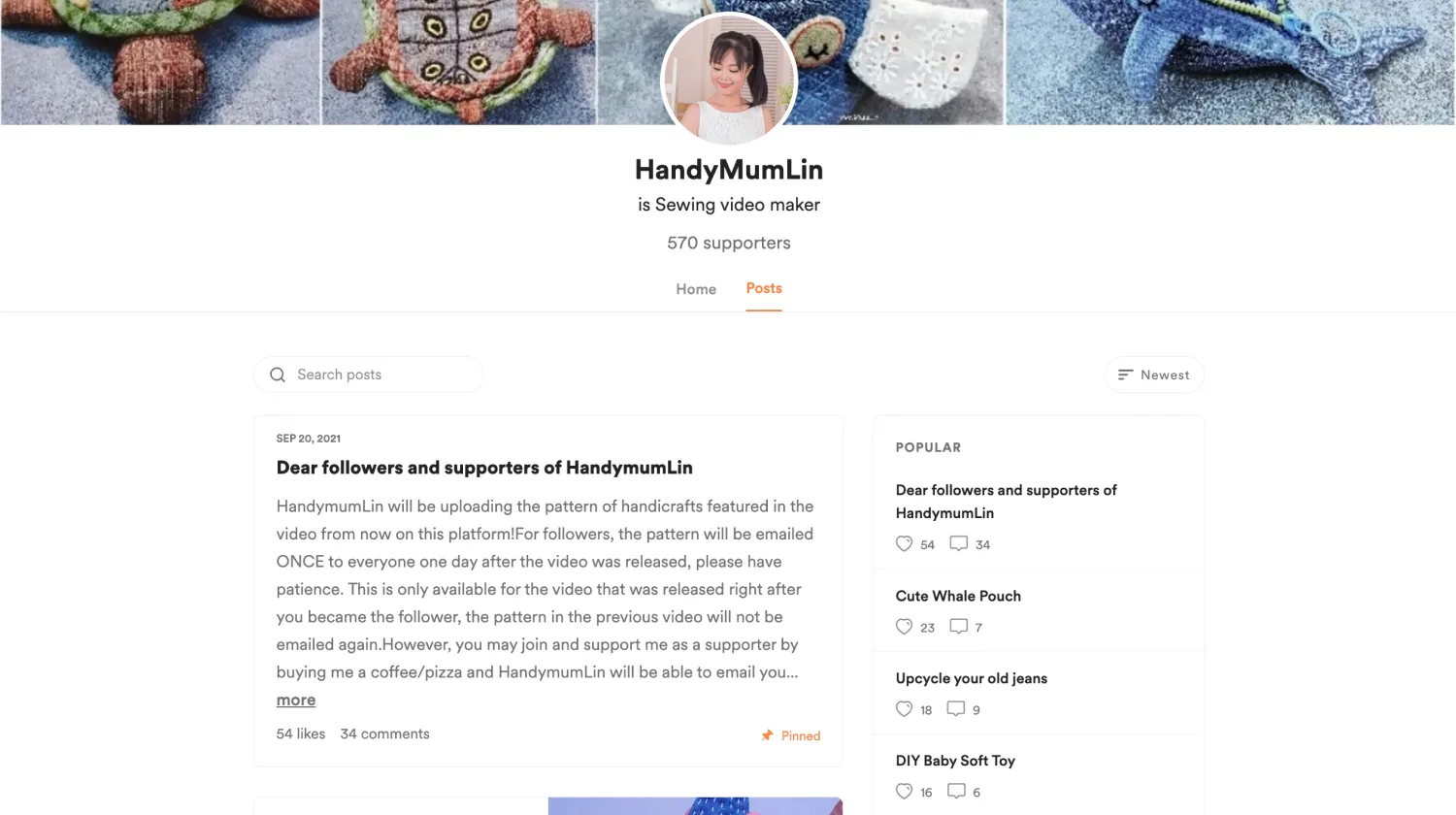This screenshot has width=1456, height=815.
Task: Click heart icon under DIY Baby Soft Toy
Action: (904, 792)
